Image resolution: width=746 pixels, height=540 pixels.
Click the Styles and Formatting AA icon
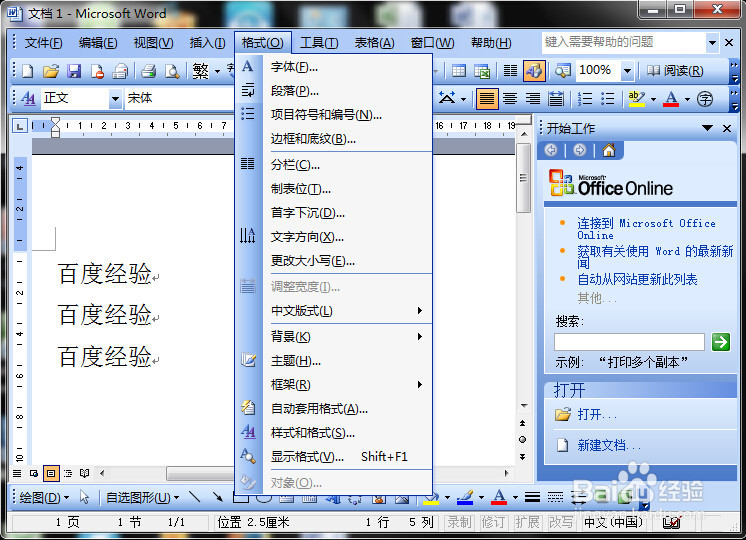(x=28, y=98)
